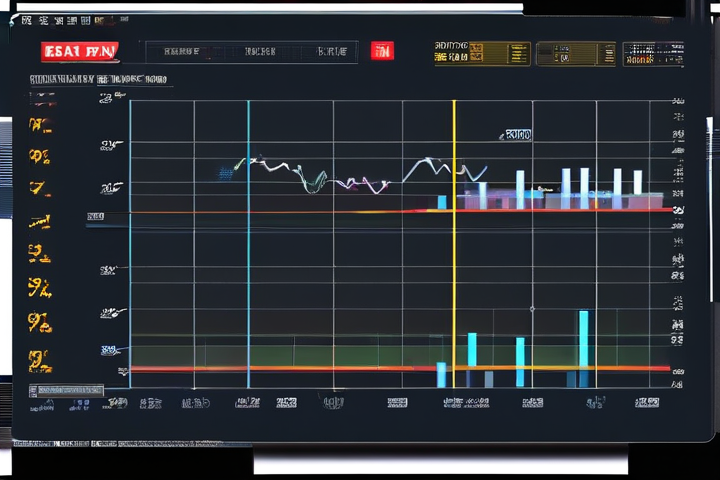Click the blue marker at the start of the price line
The height and width of the screenshot is (480, 720).
(x=226, y=172)
